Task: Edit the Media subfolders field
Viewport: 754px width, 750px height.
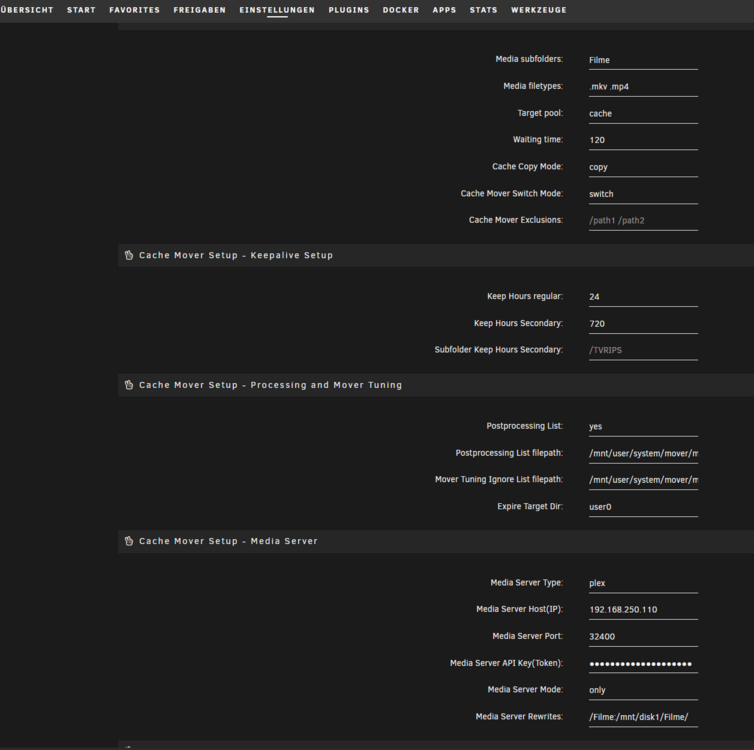Action: click(x=643, y=61)
